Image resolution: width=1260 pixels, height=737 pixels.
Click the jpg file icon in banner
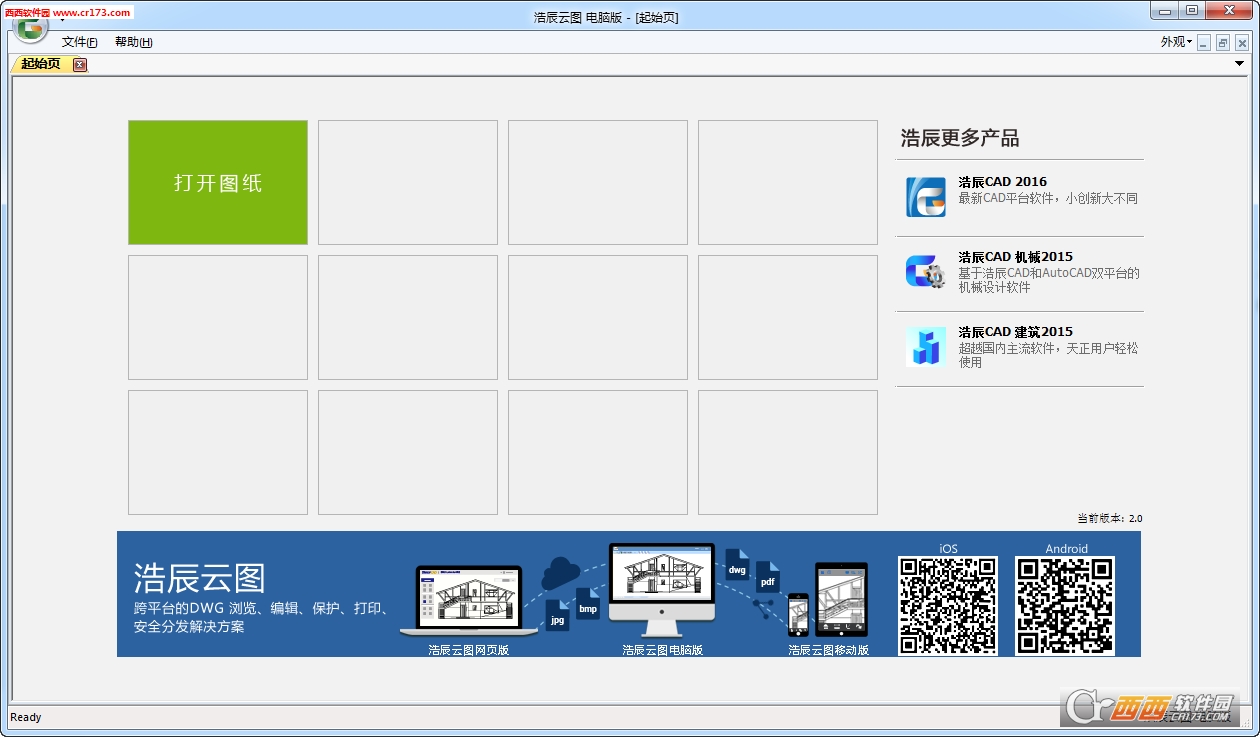(x=557, y=616)
